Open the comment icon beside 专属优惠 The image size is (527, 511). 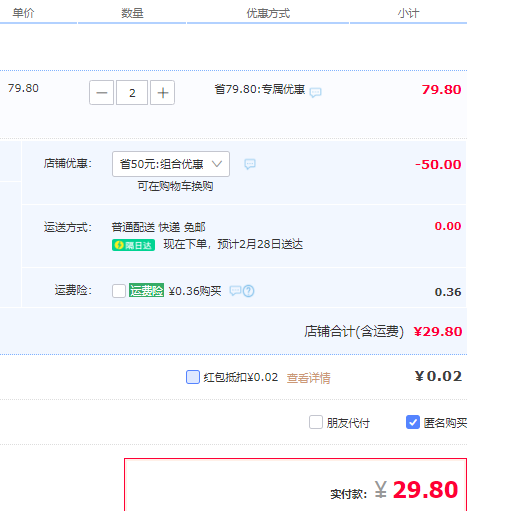[x=315, y=92]
